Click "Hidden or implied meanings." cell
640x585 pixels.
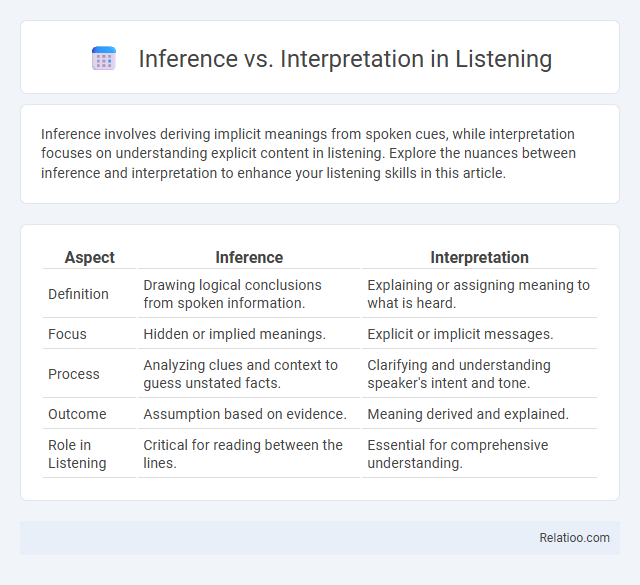pyautogui.click(x=234, y=334)
